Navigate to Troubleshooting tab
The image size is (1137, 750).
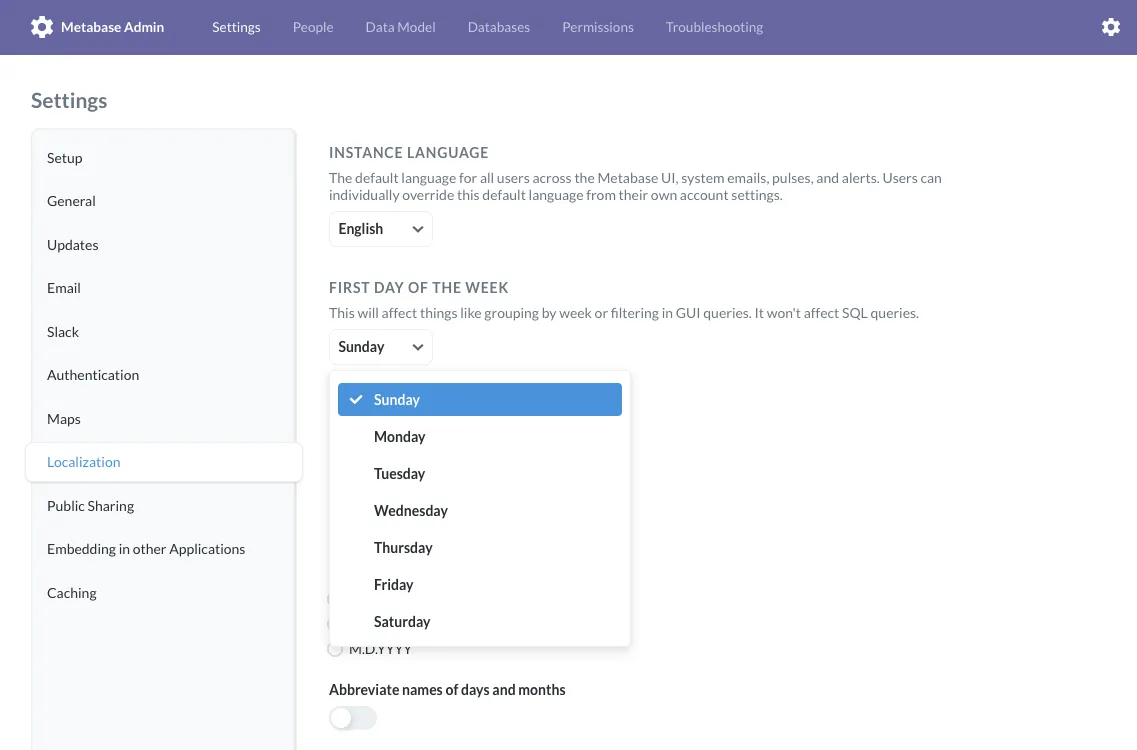coord(714,27)
